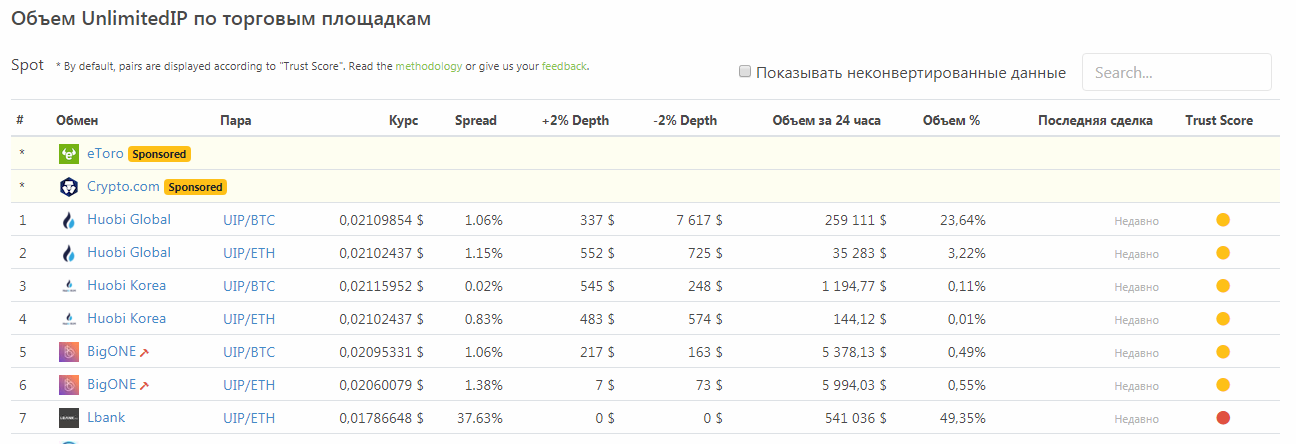Open UIP/ETH pair link for Lbank
Screen dimensions: 1296x444
pyautogui.click(x=249, y=418)
